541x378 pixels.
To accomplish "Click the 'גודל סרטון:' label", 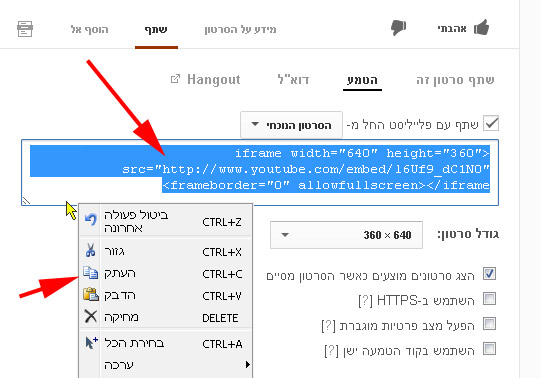I will [468, 235].
